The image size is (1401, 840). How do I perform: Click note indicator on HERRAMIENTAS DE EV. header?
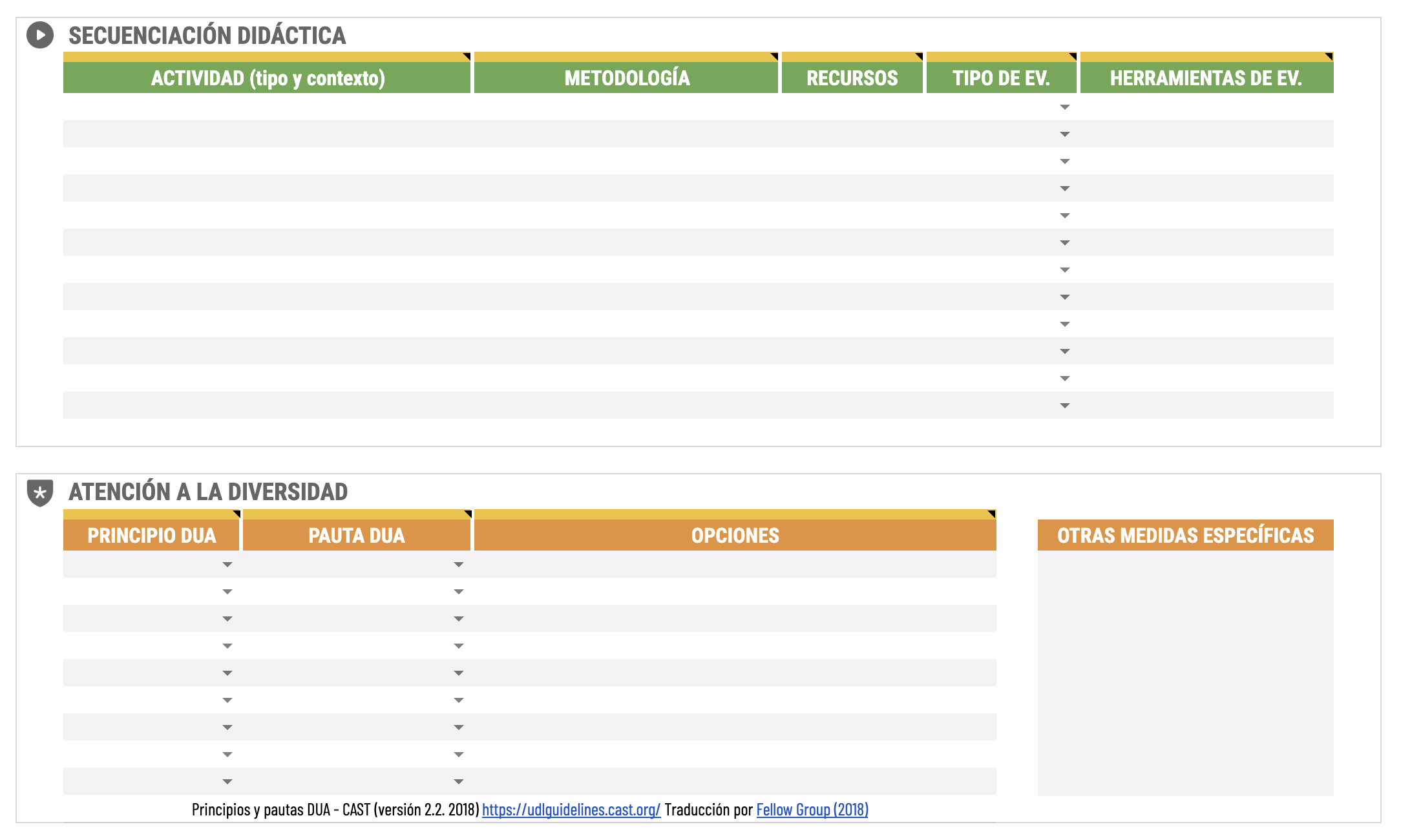click(x=1329, y=57)
